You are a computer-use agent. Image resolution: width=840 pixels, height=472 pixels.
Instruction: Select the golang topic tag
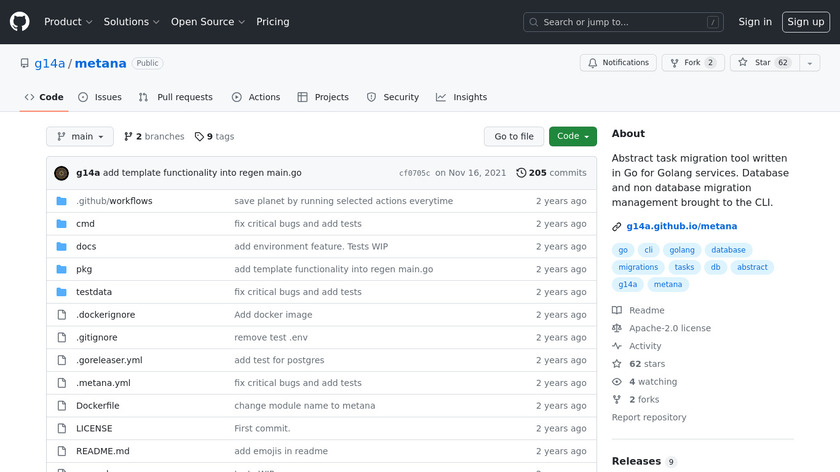click(680, 250)
